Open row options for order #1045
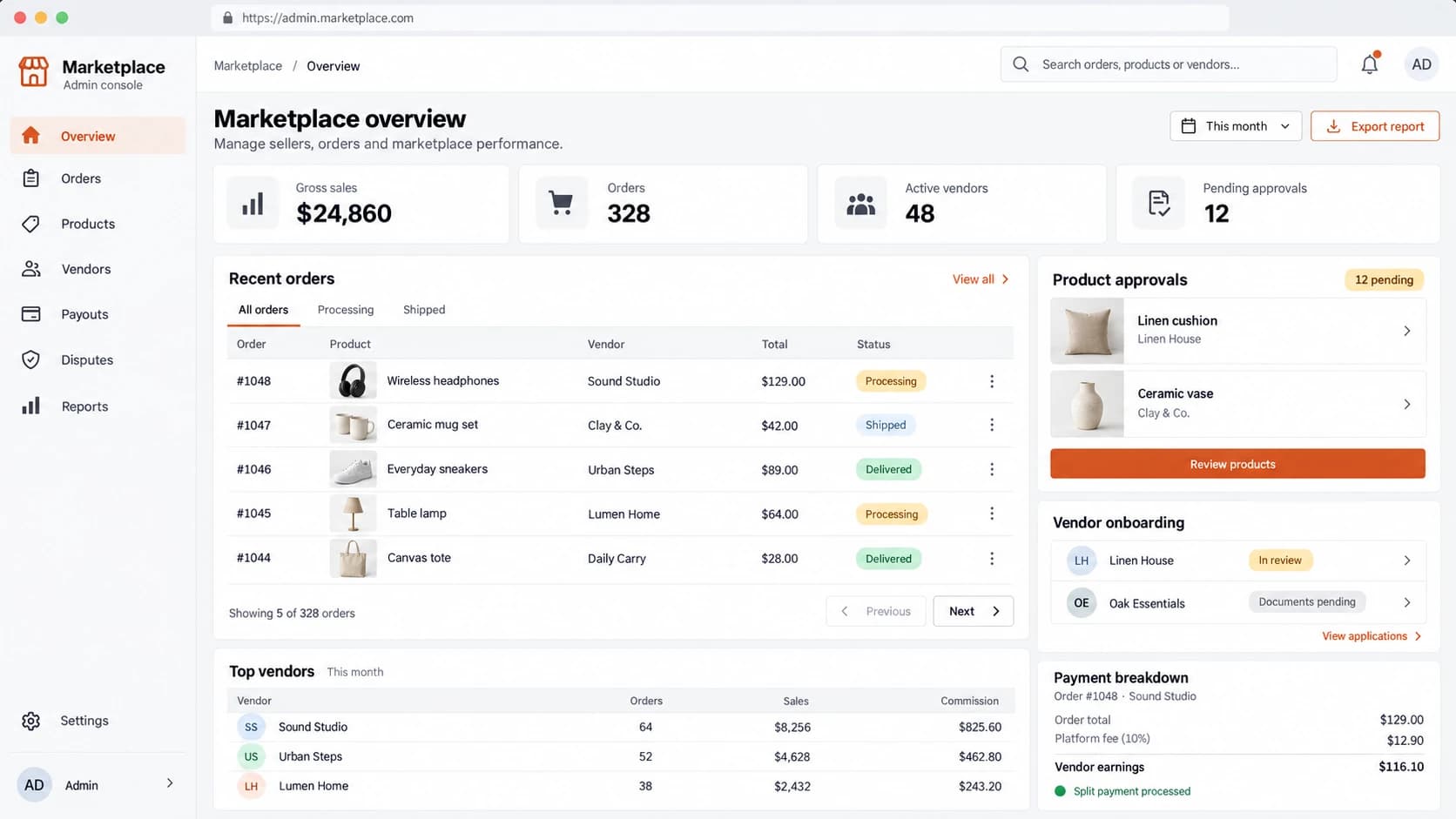 coord(992,514)
